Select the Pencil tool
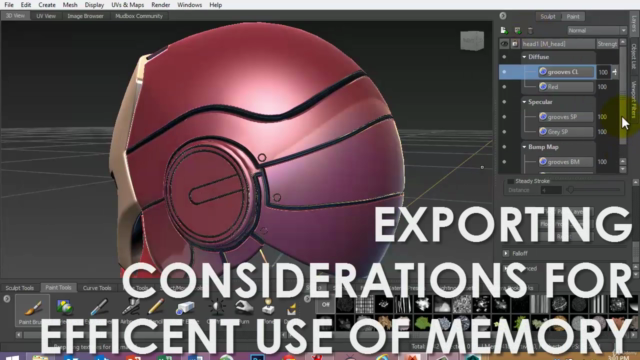 (156, 307)
